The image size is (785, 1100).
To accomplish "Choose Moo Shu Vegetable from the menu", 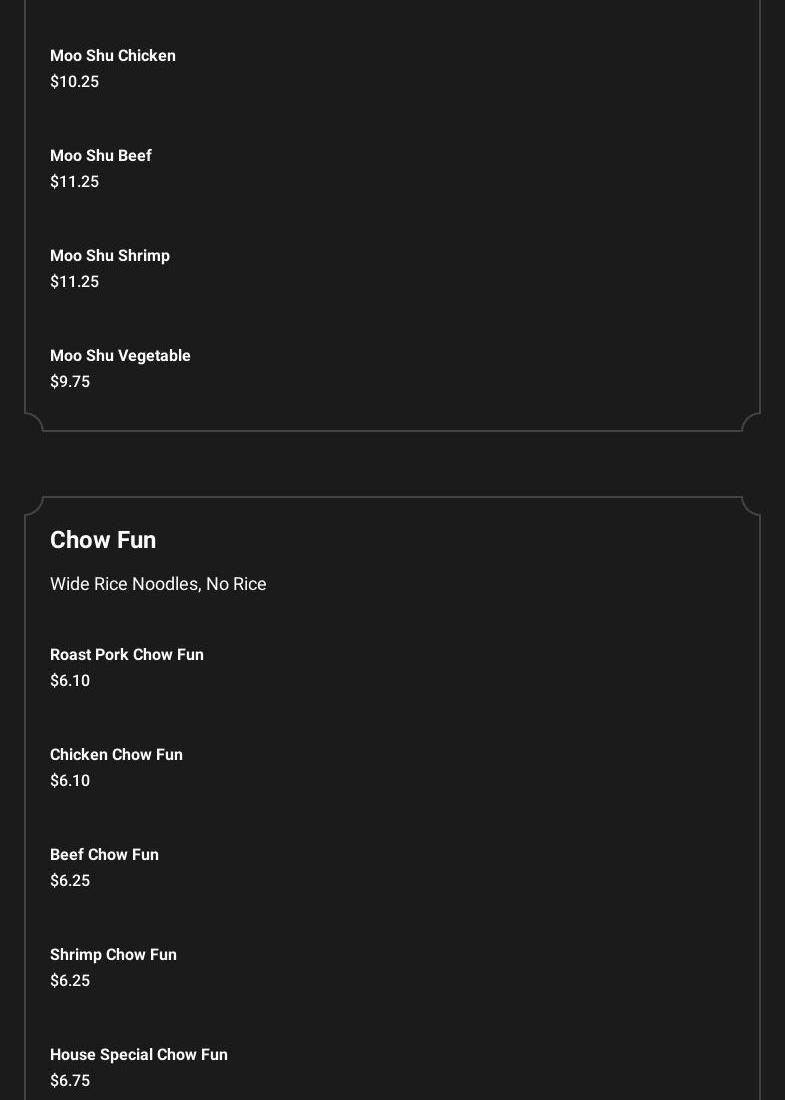I will pos(120,356).
